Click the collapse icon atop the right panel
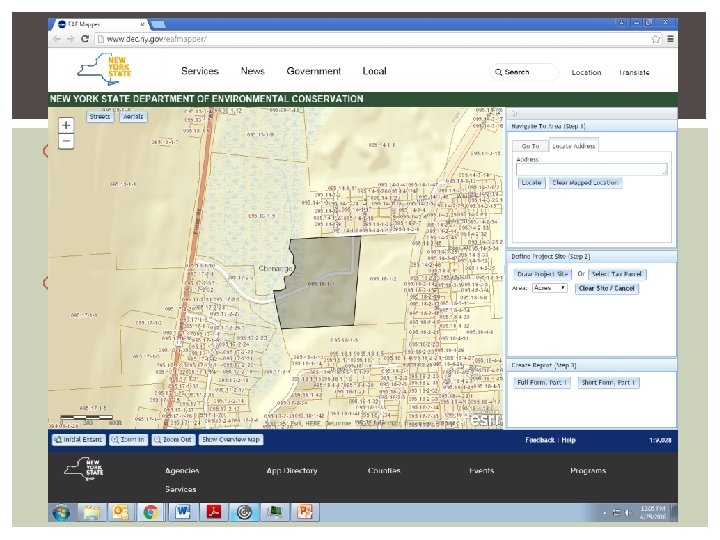Screen dimensions: 720x540 pyautogui.click(x=515, y=113)
